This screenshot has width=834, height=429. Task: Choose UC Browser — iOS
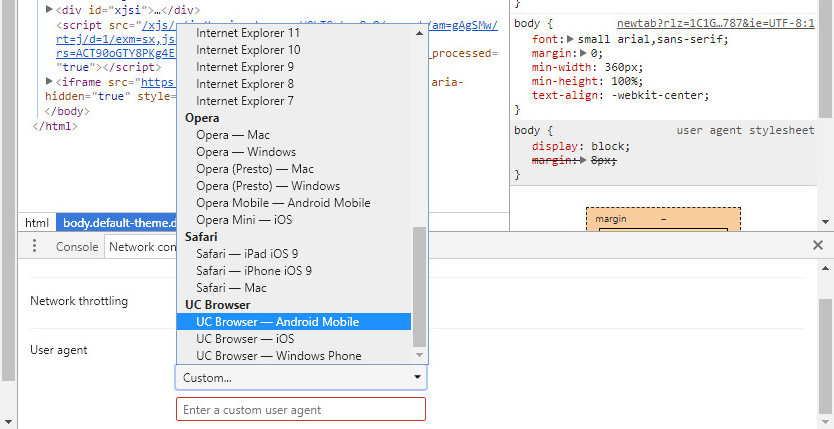click(x=294, y=339)
